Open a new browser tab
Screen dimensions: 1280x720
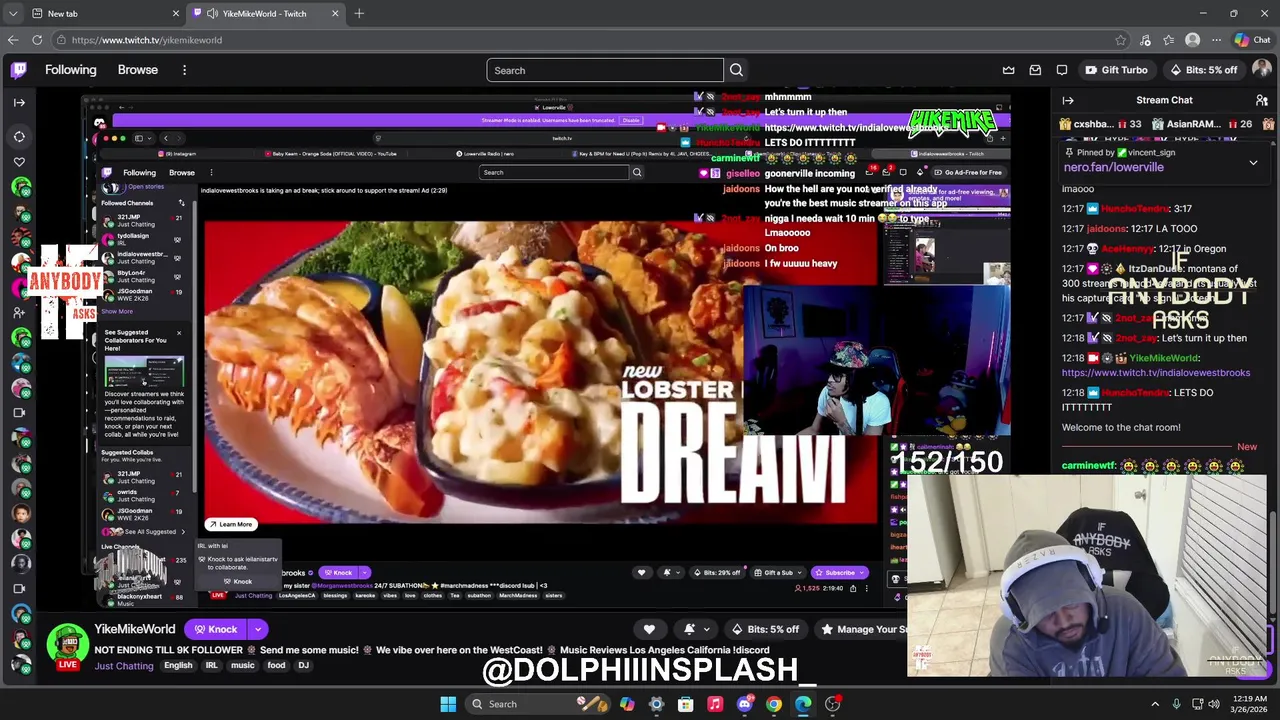click(x=359, y=13)
